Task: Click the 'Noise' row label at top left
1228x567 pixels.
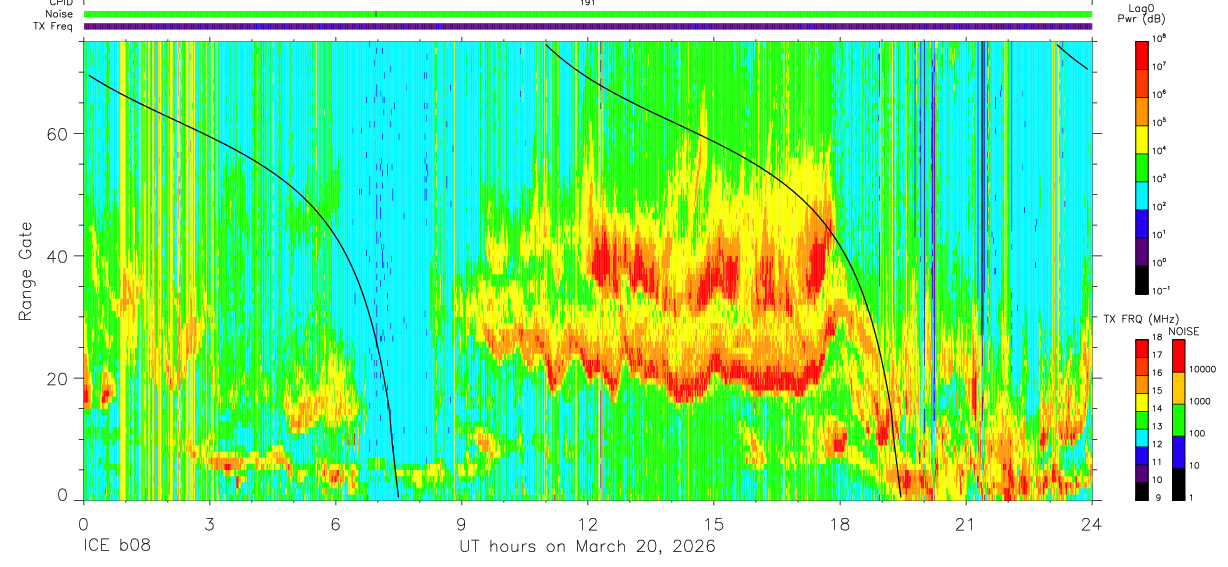Action: (60, 14)
